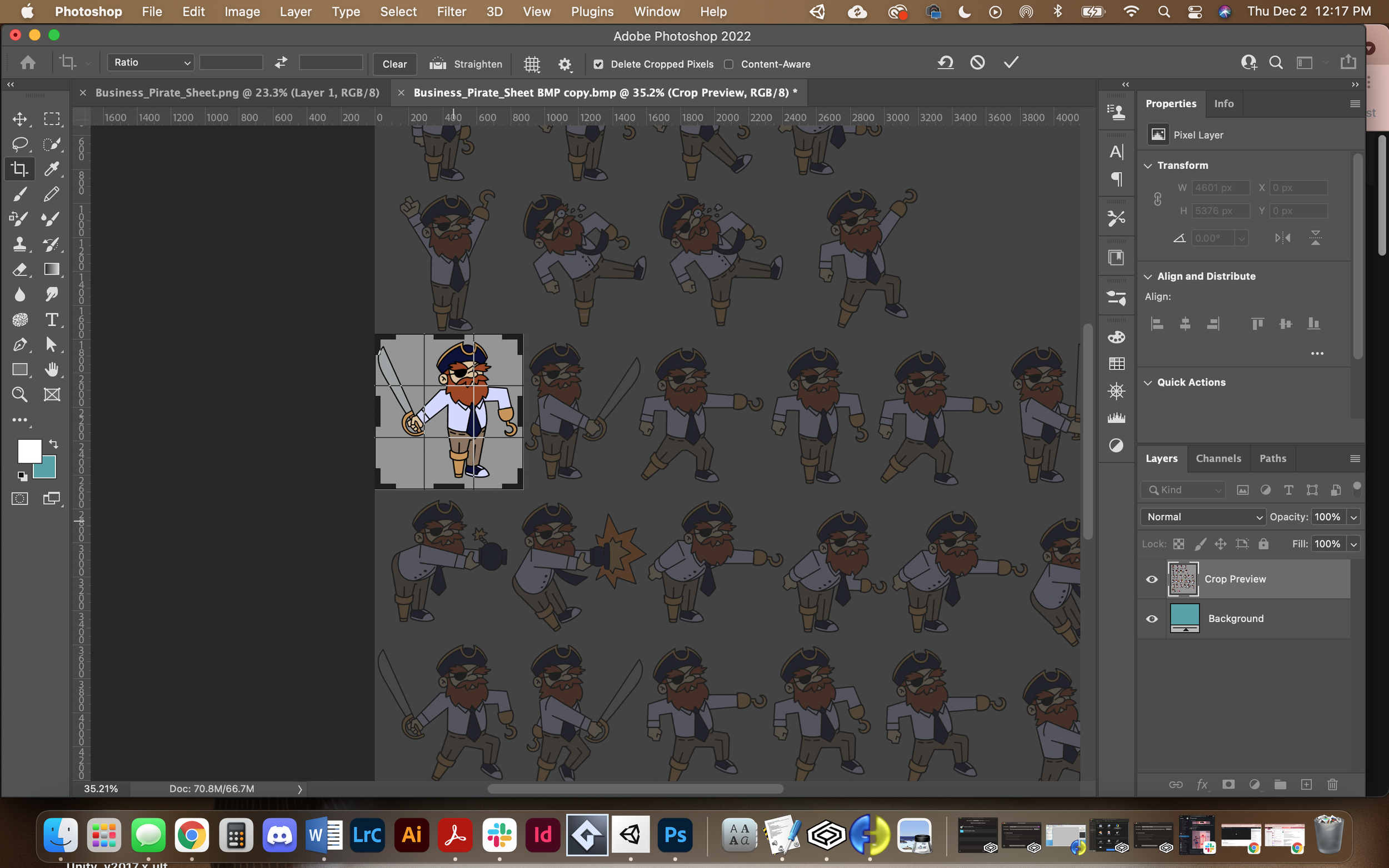Click the white foreground color swatch
The image size is (1389, 868).
click(29, 451)
